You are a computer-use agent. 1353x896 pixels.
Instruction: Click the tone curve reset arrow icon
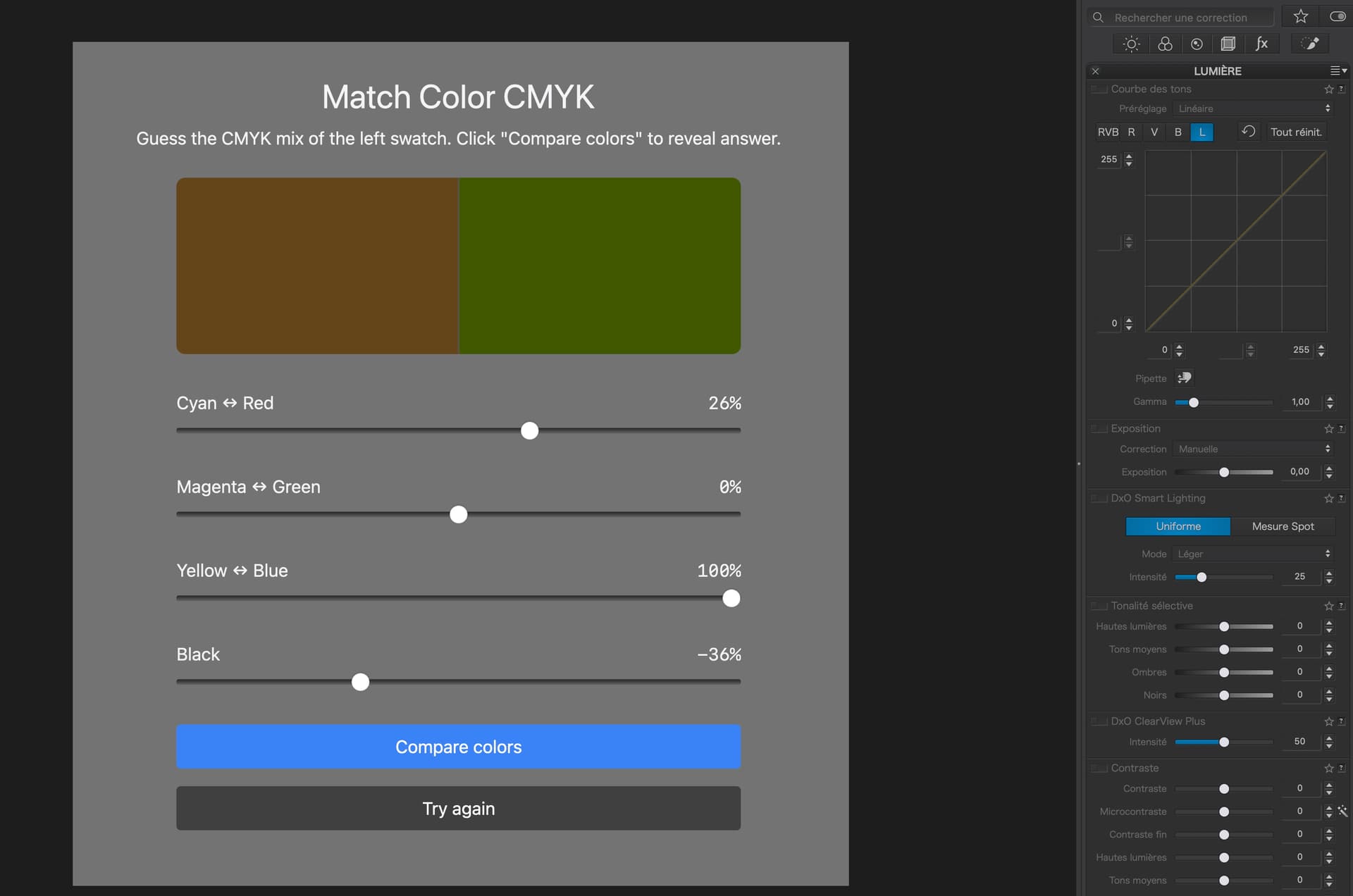pos(1248,132)
